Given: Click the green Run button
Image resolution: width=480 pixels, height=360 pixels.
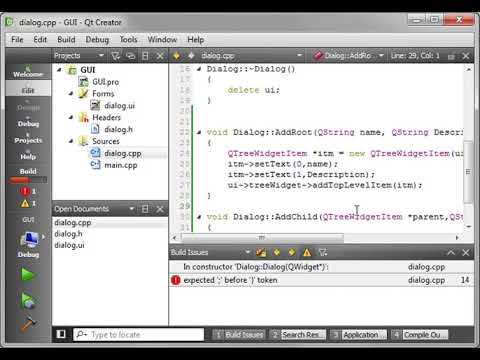Looking at the screenshot, I should click(27, 275).
